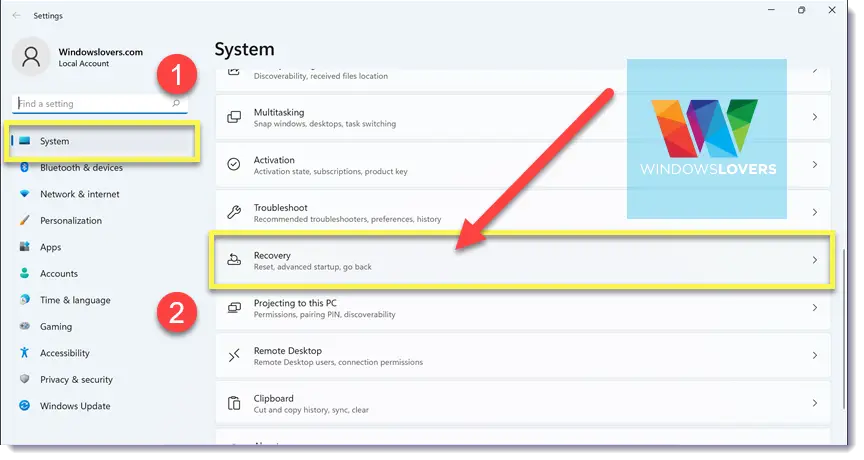The image size is (864, 460).
Task: Select the System monitor icon in sidebar
Action: point(25,140)
